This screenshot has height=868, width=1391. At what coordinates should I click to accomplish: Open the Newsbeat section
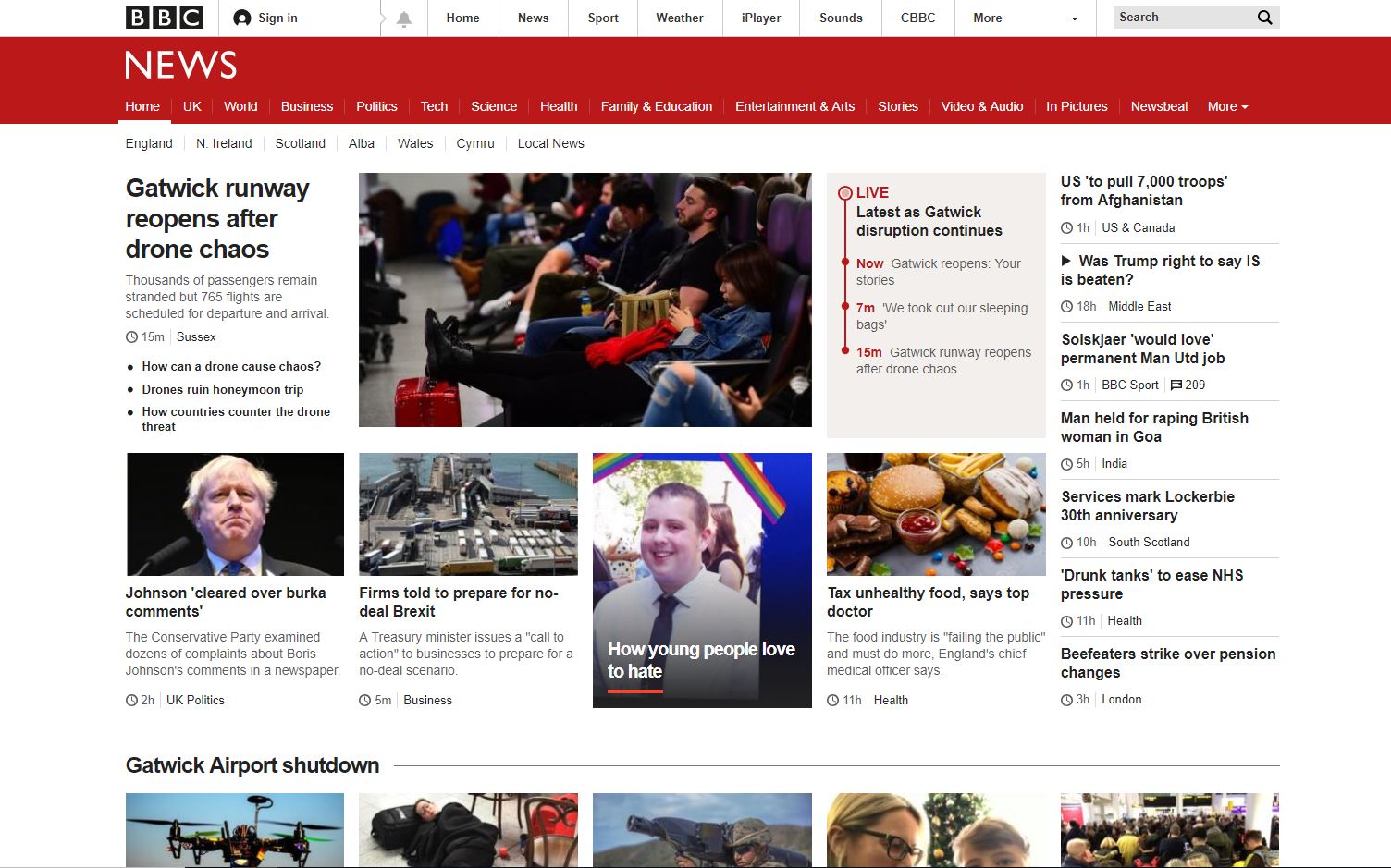[x=1159, y=106]
